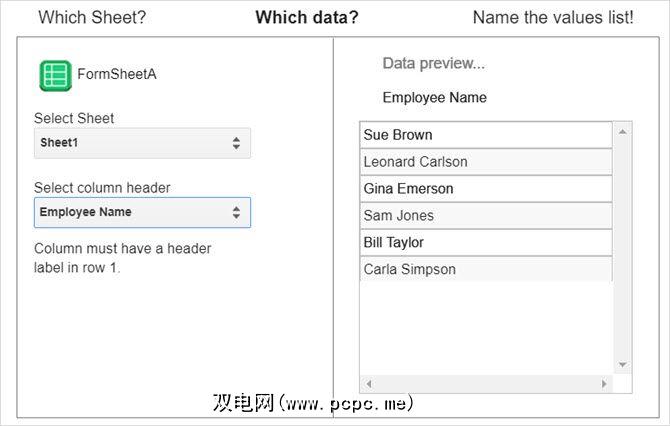The image size is (670, 426).
Task: Click the green FormSheetA spreadsheet icon
Action: (55, 76)
